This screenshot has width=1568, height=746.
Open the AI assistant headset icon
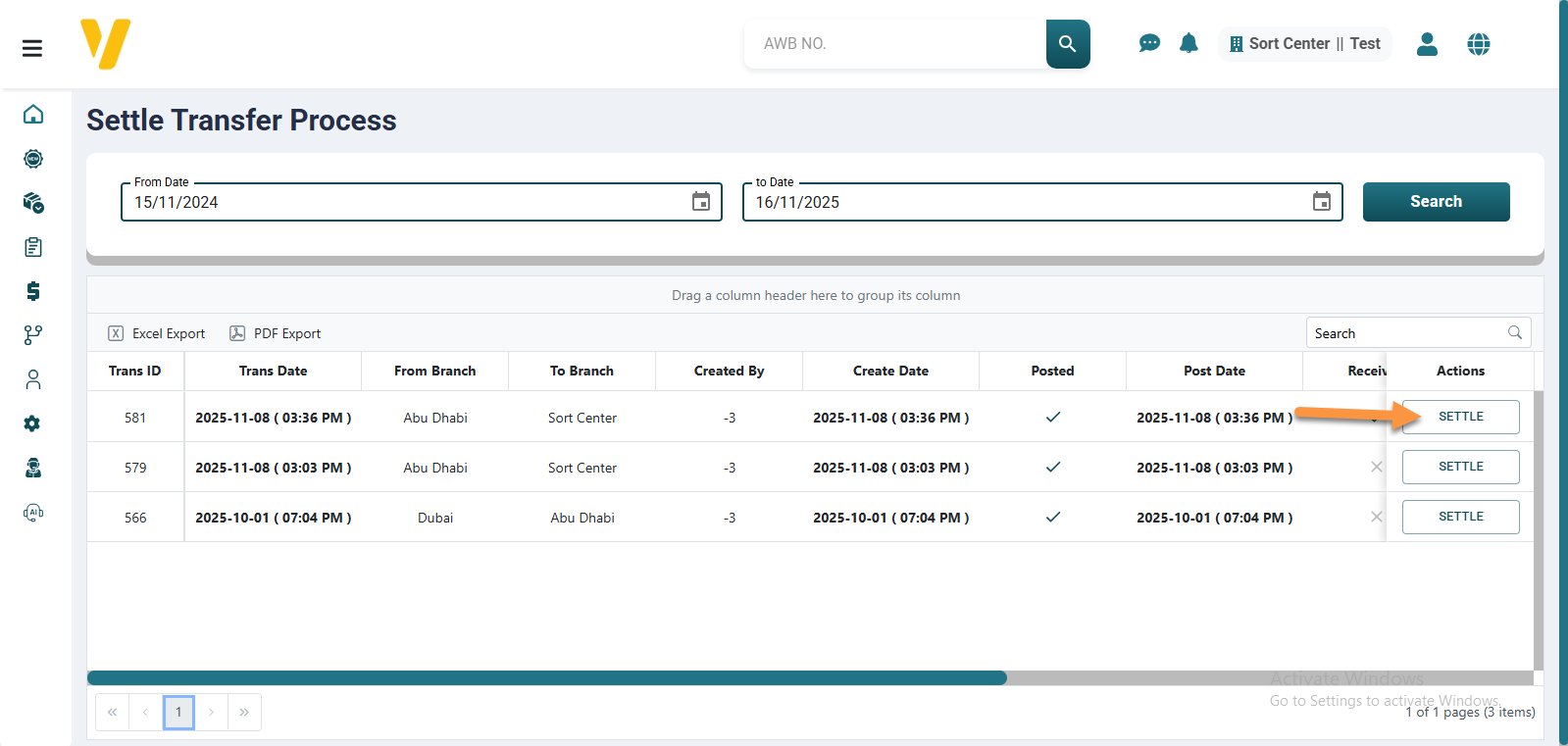(33, 512)
